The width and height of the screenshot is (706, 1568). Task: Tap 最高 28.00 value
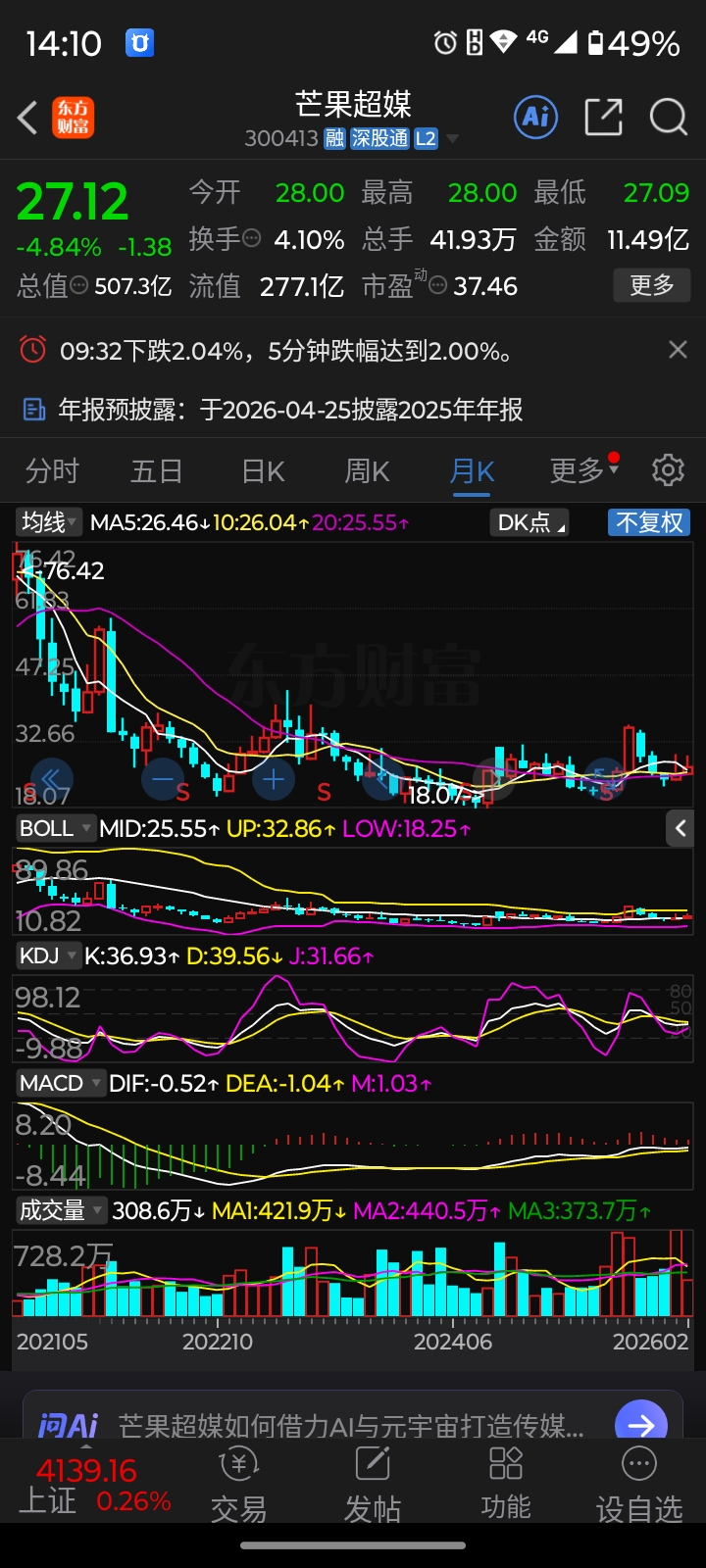[482, 192]
